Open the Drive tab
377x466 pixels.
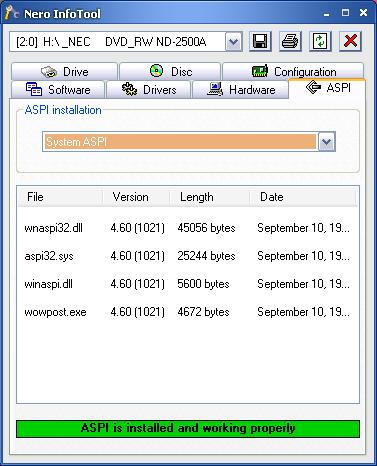point(64,71)
